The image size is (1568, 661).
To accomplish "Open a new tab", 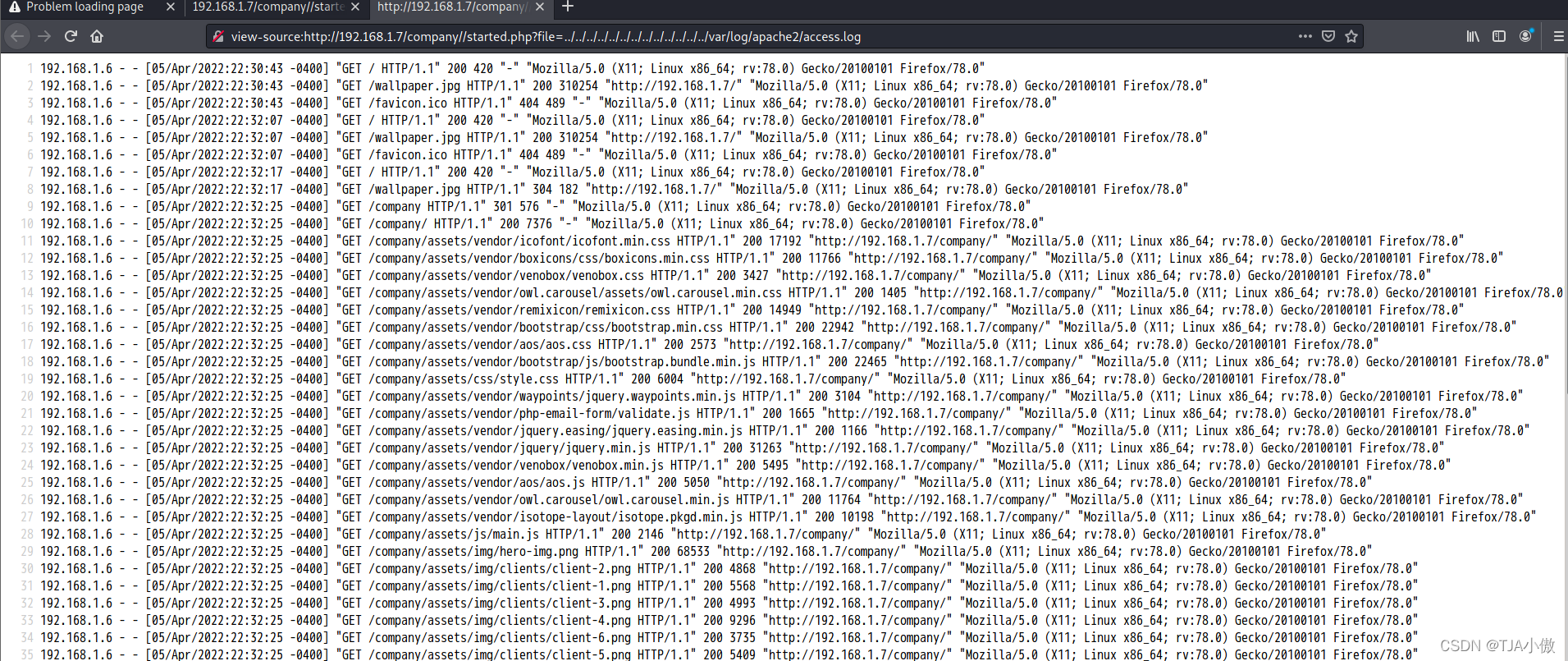I will click(x=567, y=7).
